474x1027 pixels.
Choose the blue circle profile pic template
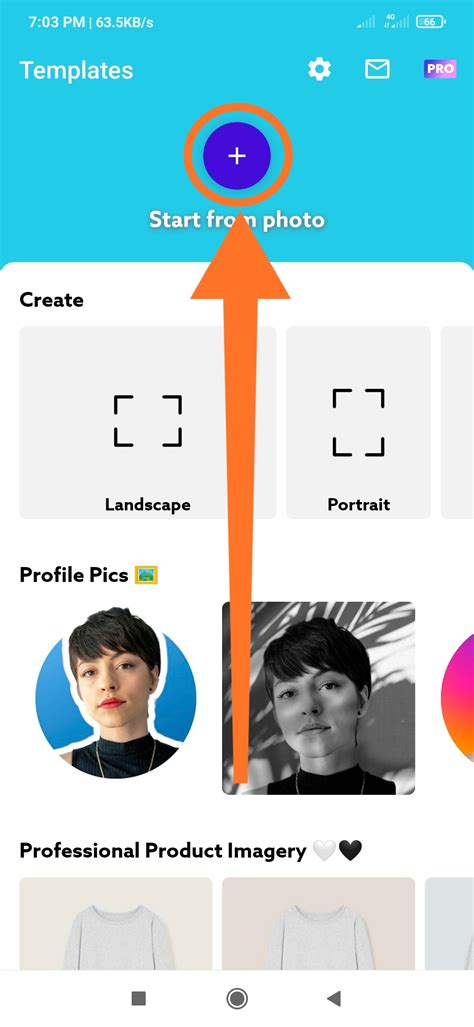click(116, 696)
